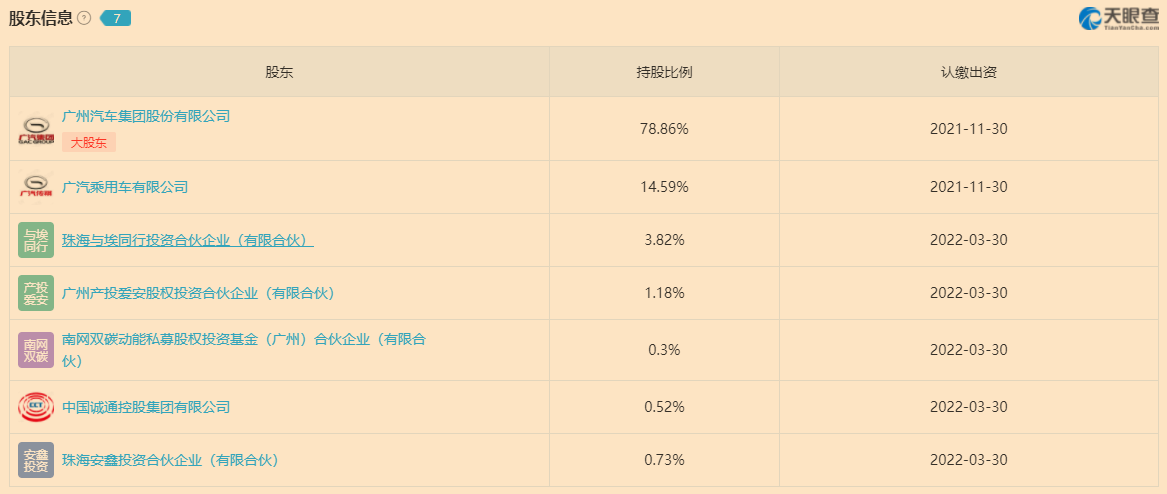The height and width of the screenshot is (494, 1167).
Task: Click the shareholder count badge 7
Action: coord(115,19)
